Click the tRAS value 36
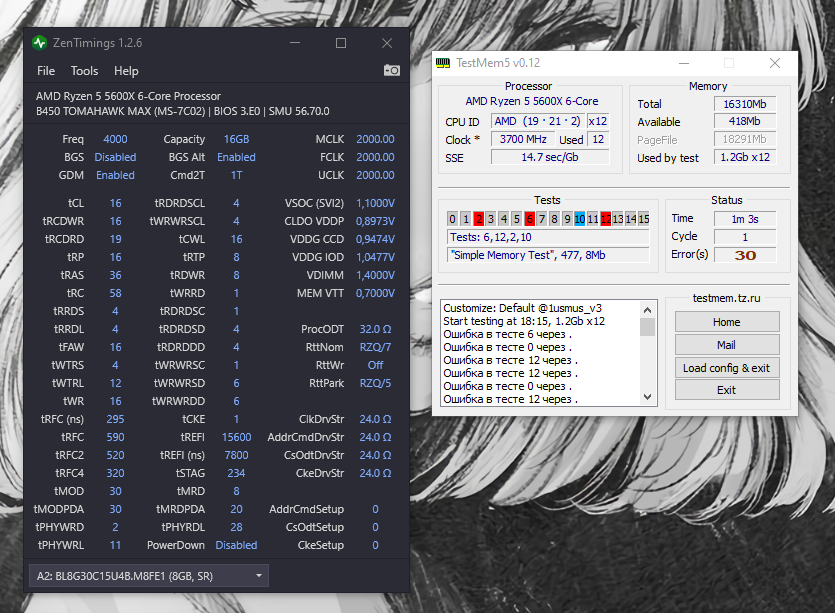835x613 pixels. pos(116,275)
